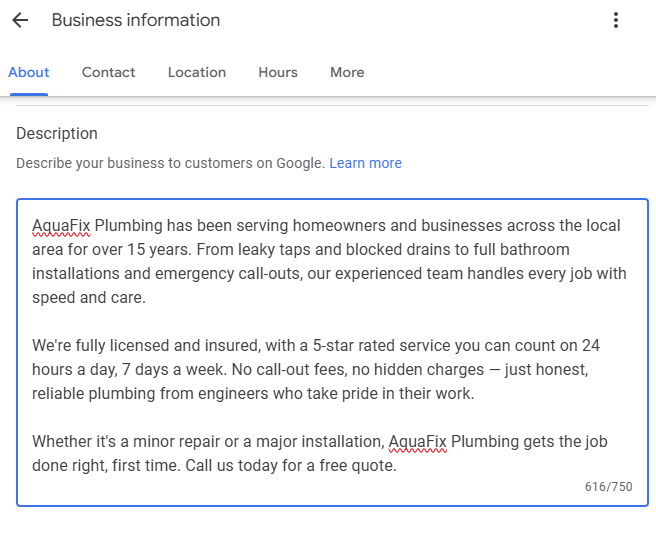Click the Description section heading
The image size is (656, 547).
click(57, 133)
